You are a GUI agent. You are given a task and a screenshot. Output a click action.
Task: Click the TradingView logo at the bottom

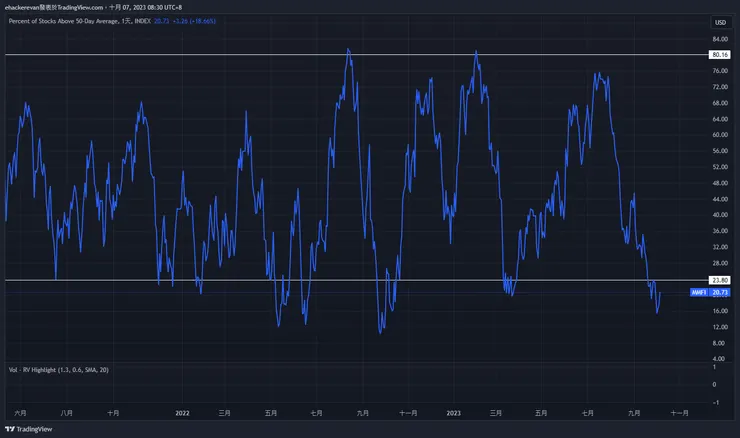pos(29,429)
